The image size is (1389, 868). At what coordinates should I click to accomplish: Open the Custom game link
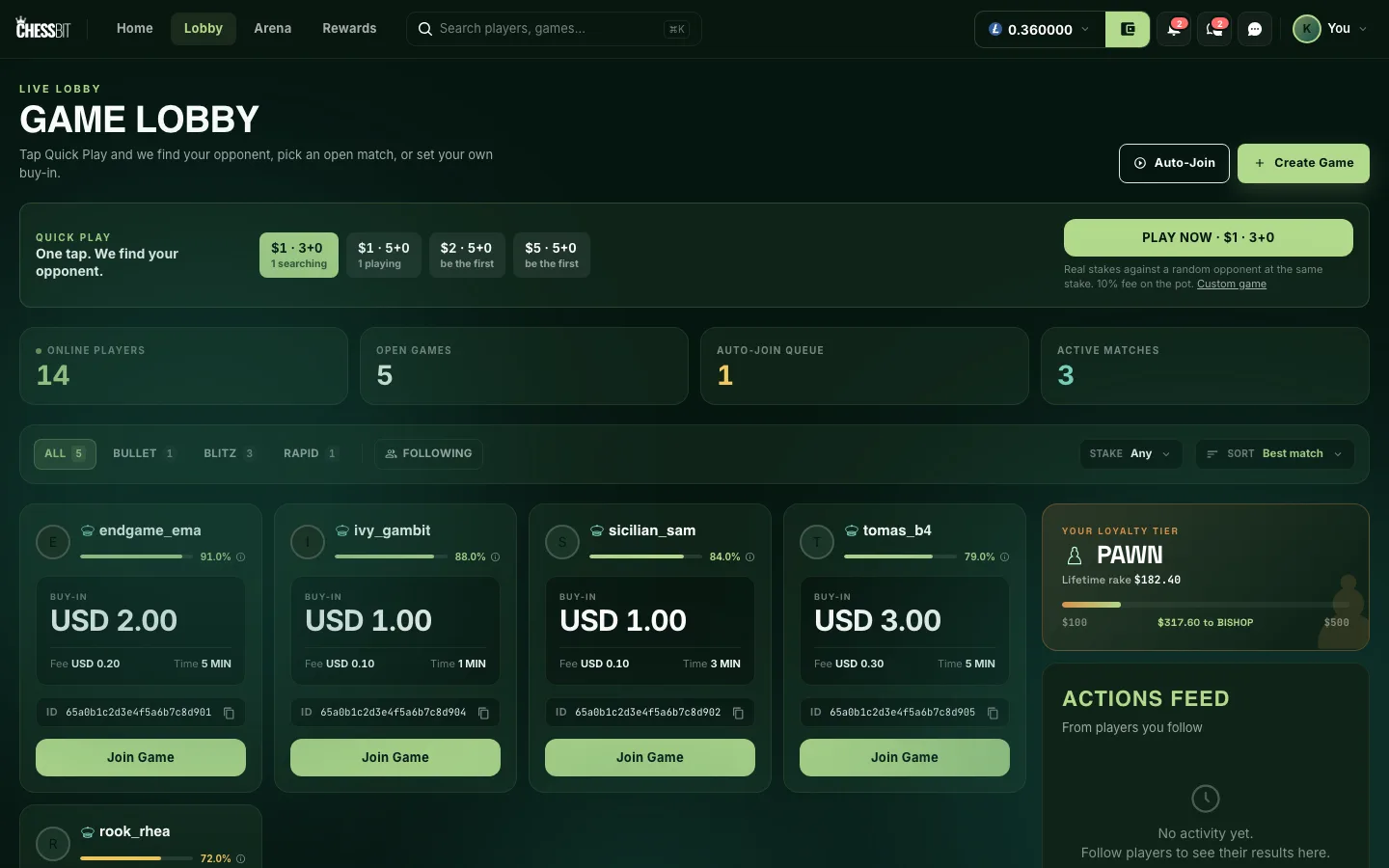coord(1232,284)
